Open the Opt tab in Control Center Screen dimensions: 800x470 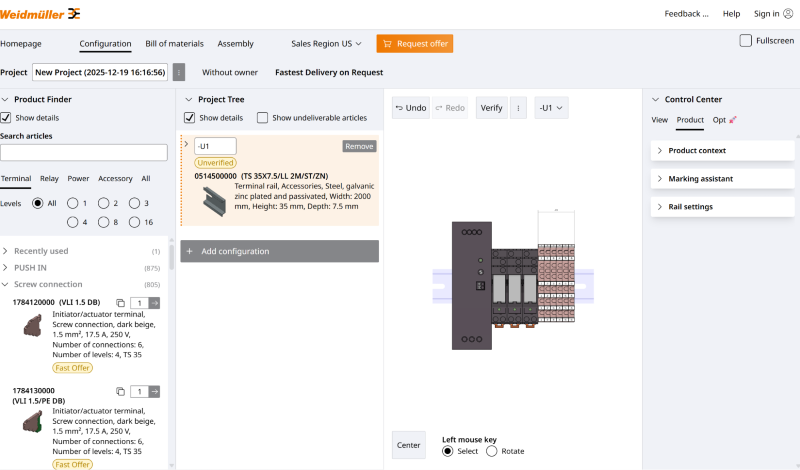pyautogui.click(x=719, y=120)
